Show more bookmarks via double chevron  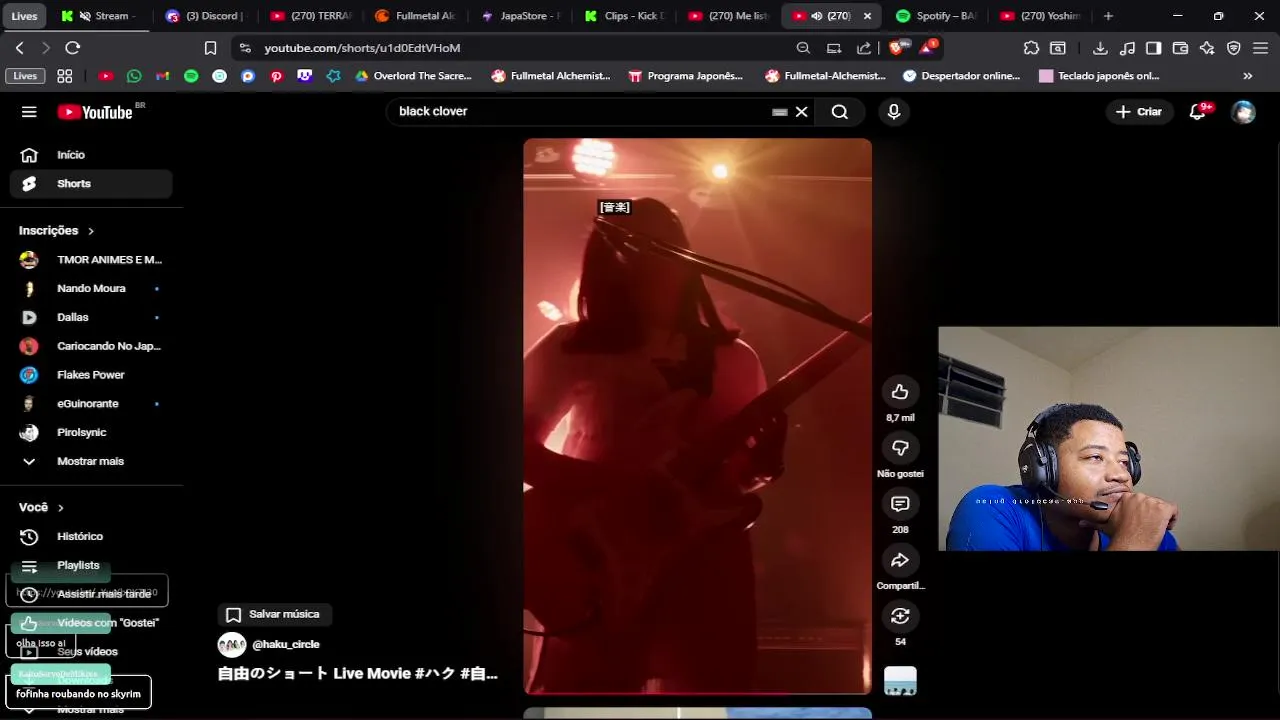(x=1247, y=76)
